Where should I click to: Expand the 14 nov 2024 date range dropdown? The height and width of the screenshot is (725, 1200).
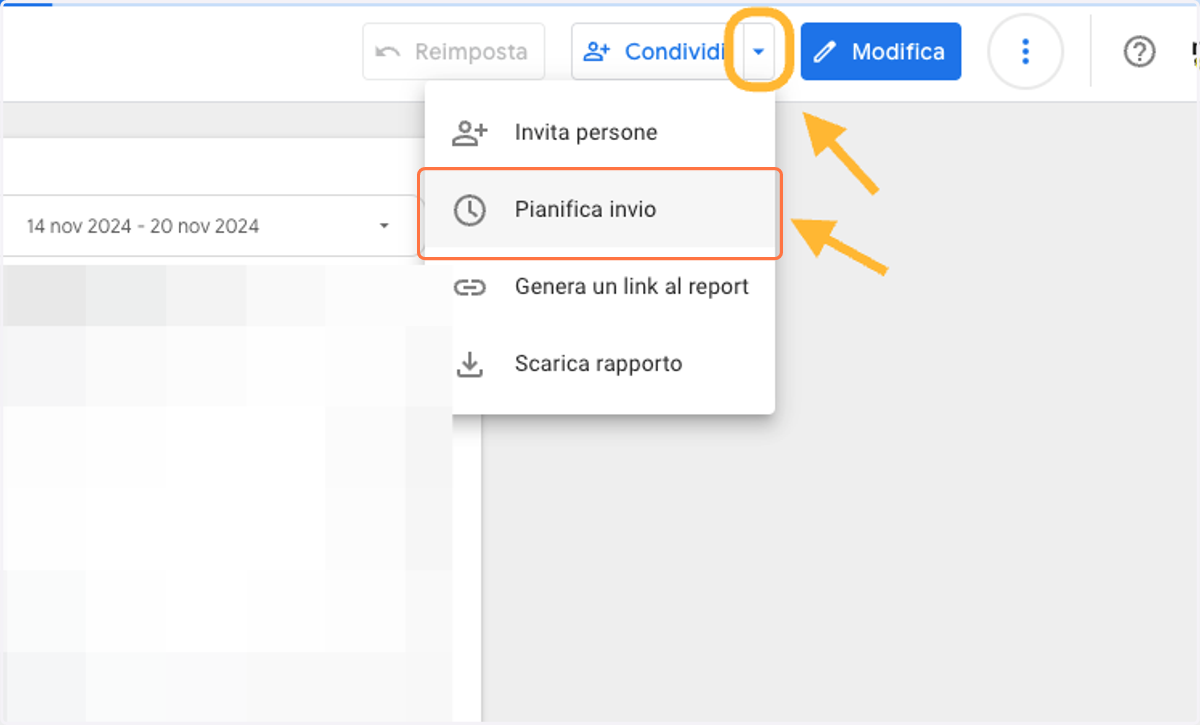pos(210,226)
